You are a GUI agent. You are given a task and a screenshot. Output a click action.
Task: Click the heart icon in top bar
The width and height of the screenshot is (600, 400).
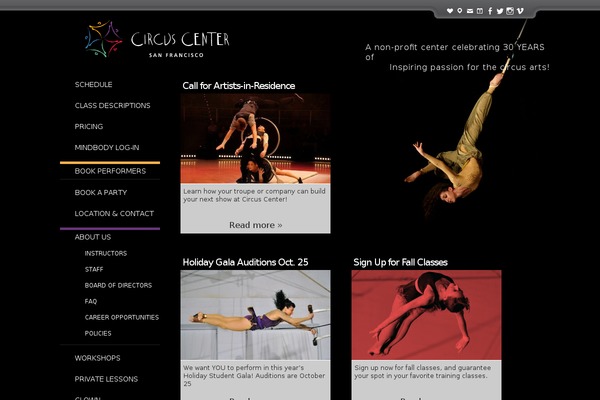tap(450, 11)
